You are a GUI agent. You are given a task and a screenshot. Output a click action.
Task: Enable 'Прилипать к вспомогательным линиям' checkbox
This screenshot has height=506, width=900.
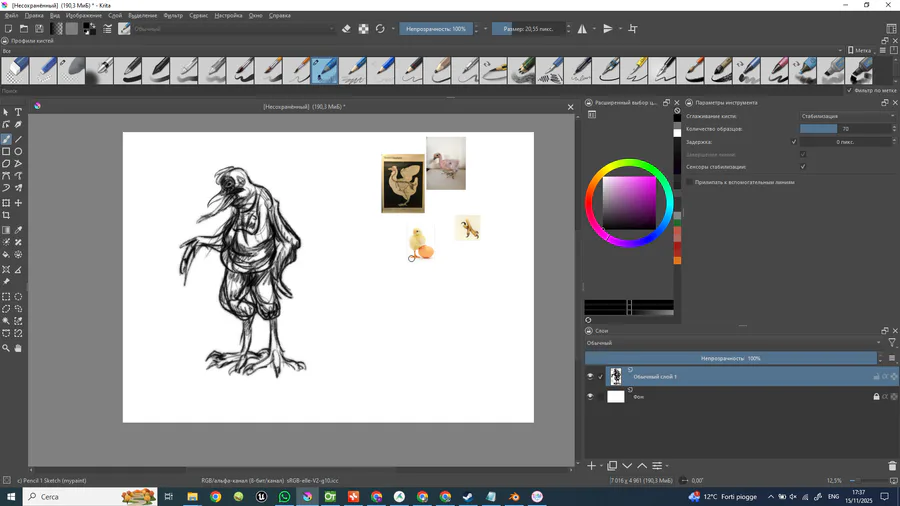point(689,182)
